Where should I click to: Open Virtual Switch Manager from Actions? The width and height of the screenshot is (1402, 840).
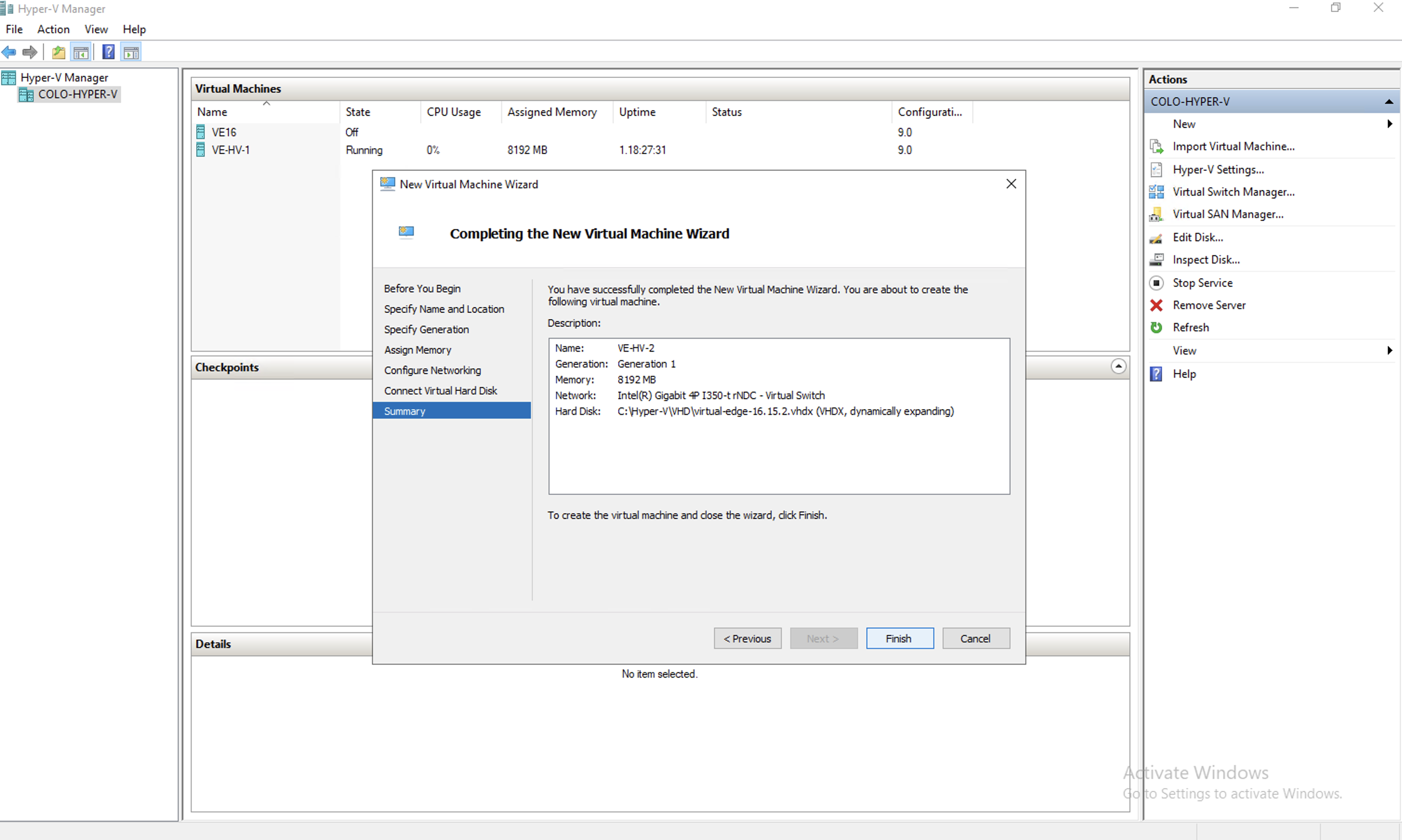(1233, 192)
